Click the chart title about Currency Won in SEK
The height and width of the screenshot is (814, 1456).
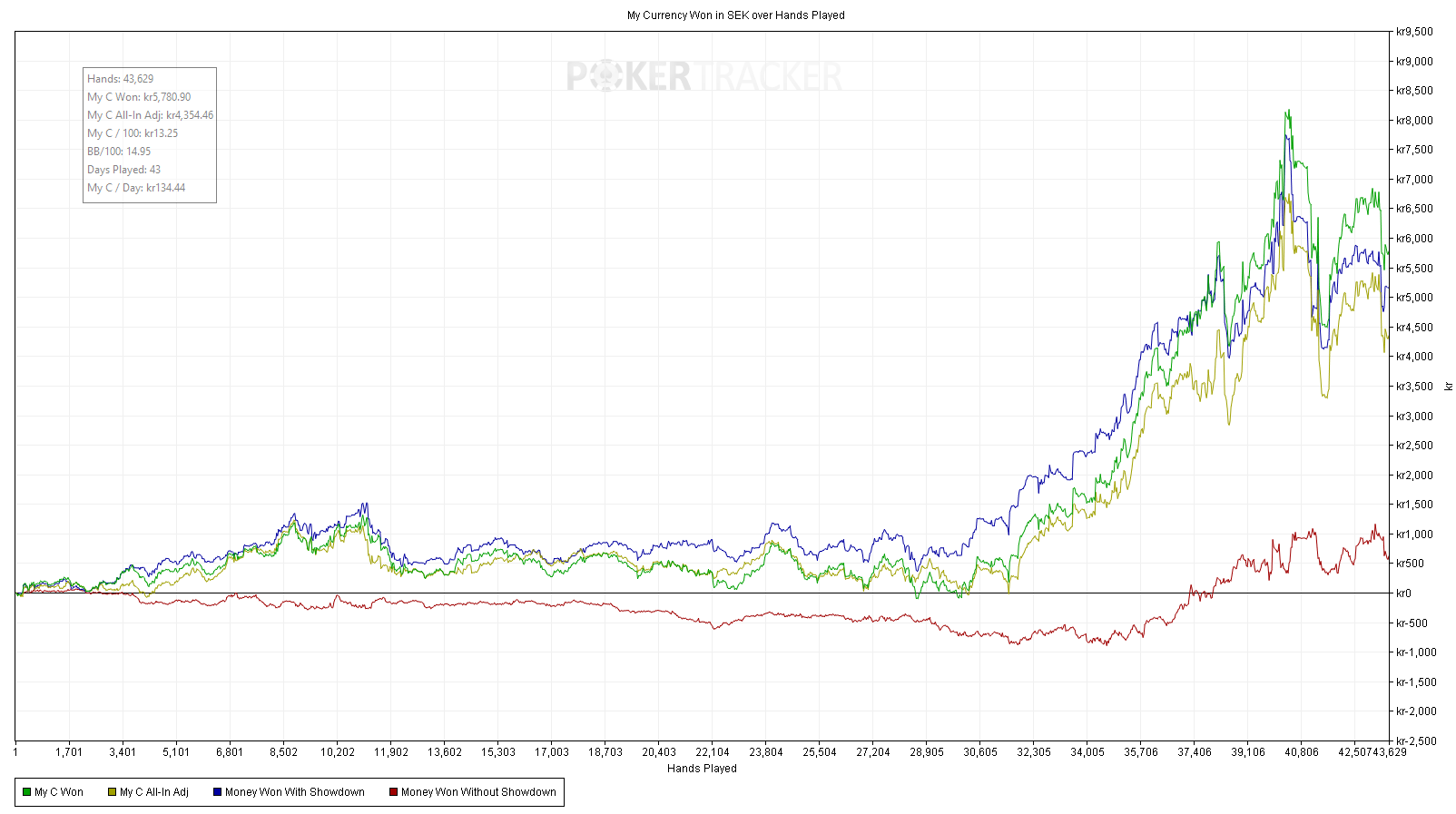tap(735, 15)
